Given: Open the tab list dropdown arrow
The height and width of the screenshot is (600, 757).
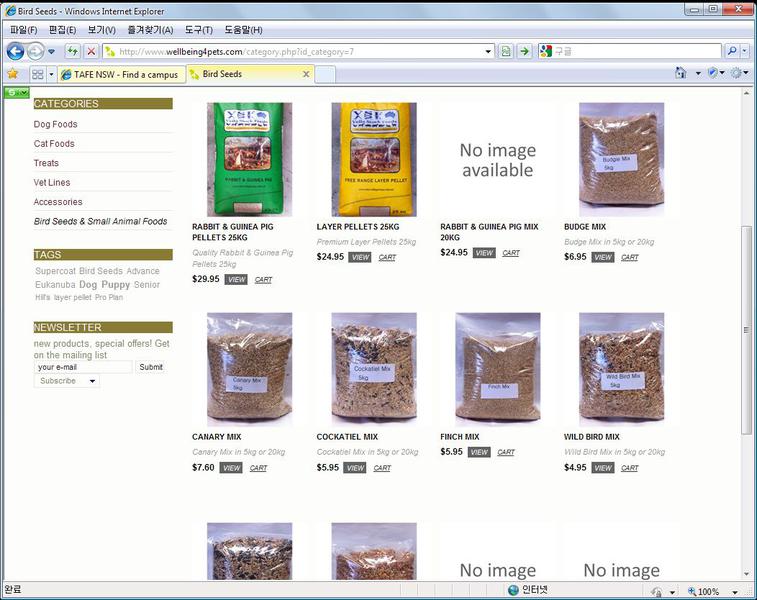Looking at the screenshot, I should tap(51, 74).
